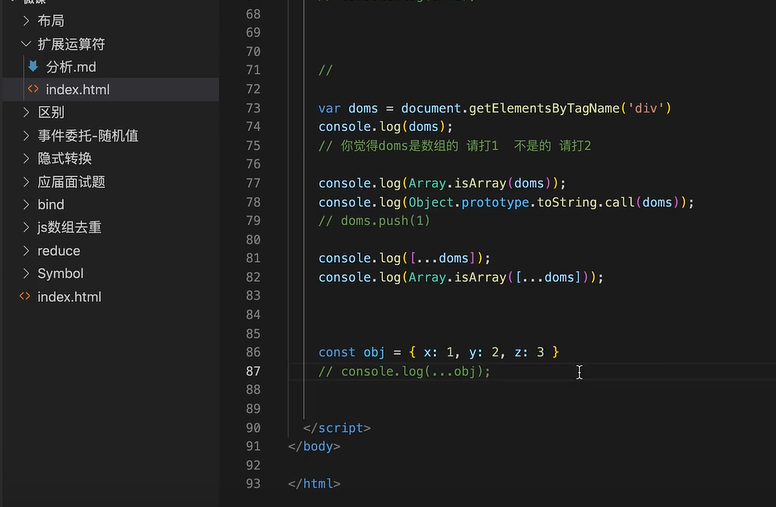Click 'Array.isArray(doms)' on line 77

pos(480,183)
